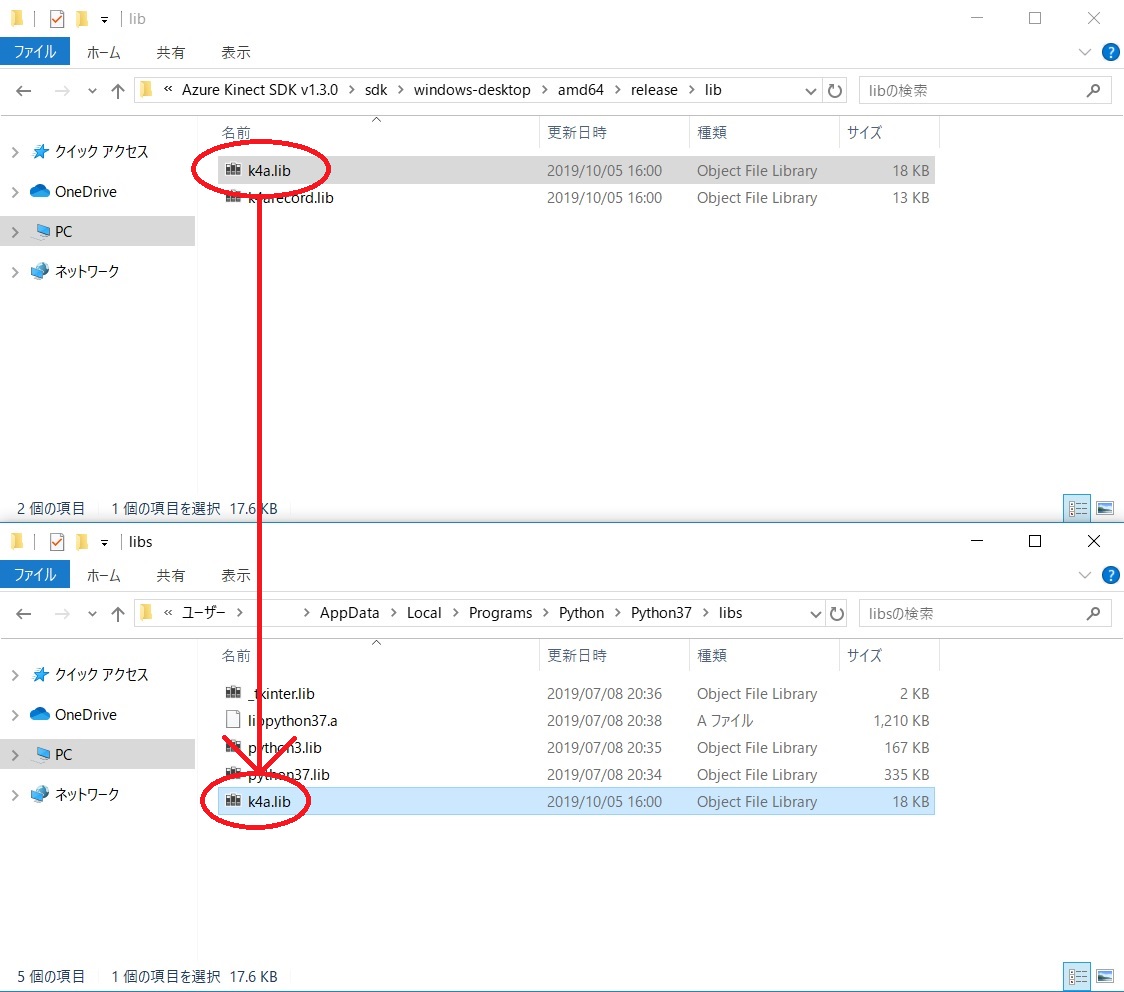
Task: Open View tab in lib window
Action: pos(235,52)
